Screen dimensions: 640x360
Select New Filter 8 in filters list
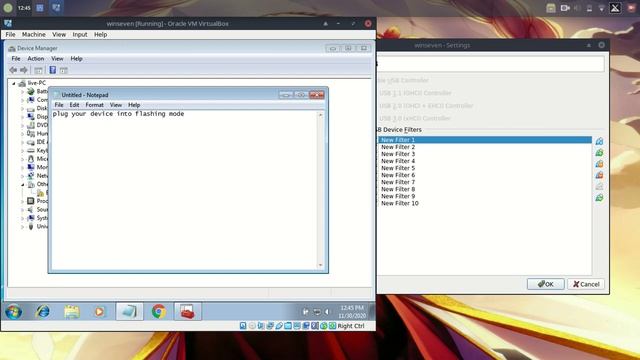point(484,189)
